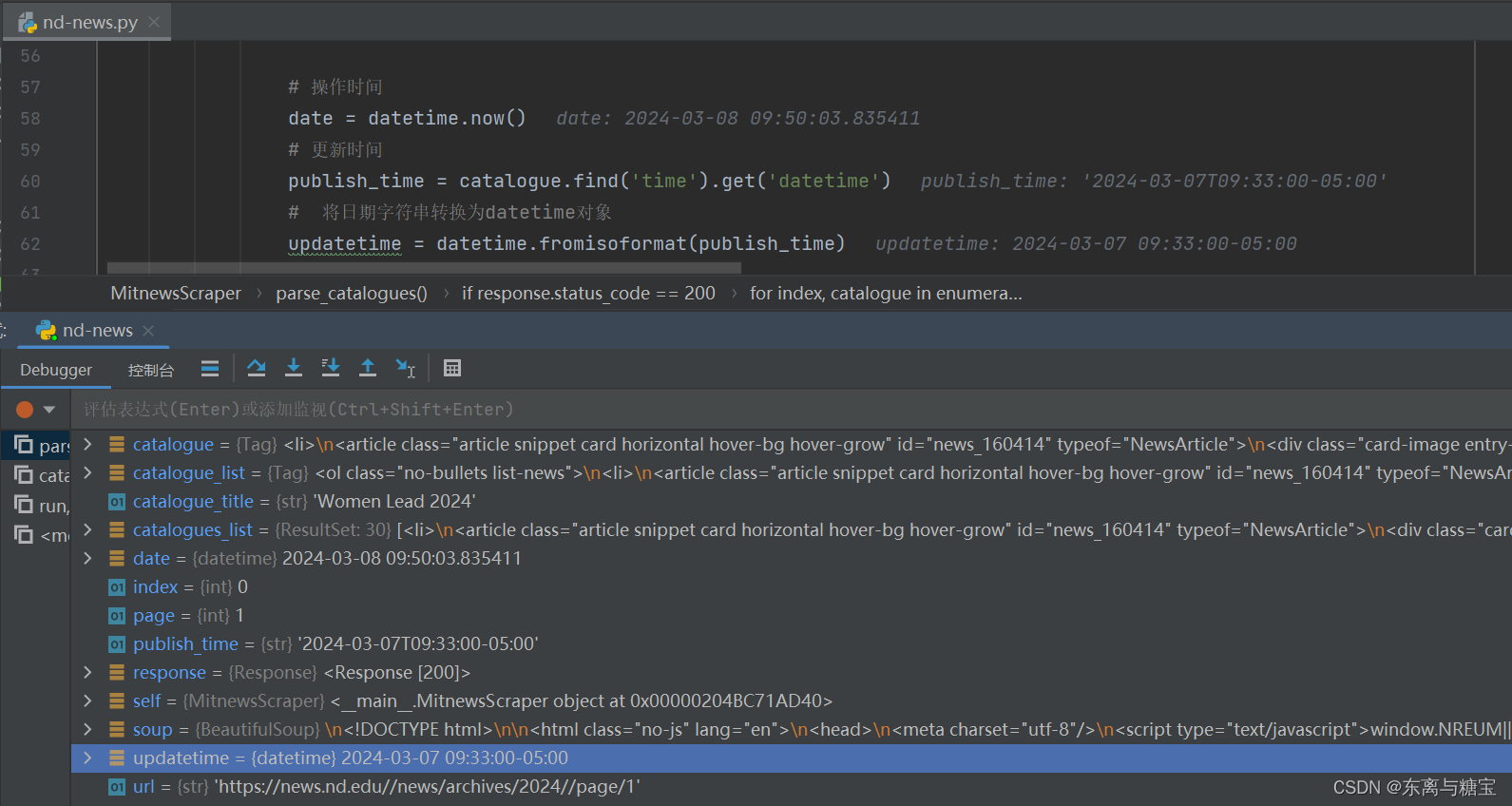The width and height of the screenshot is (1512, 806).
Task: Click the 'if response.status_code == 200' breadcrumb
Action: [588, 294]
